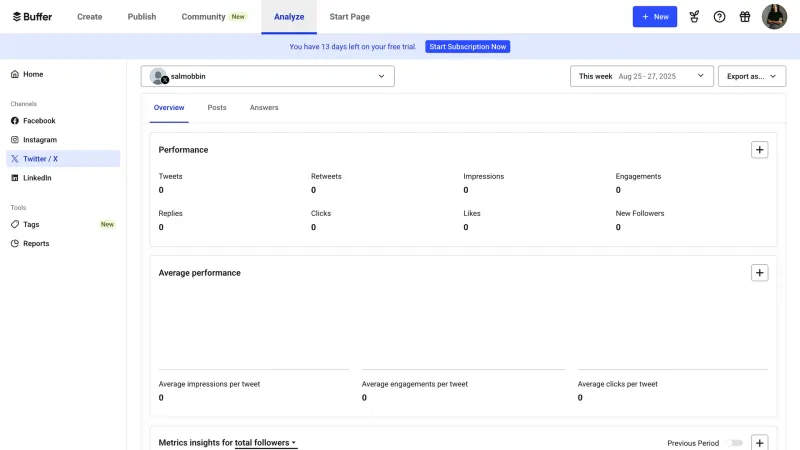This screenshot has height=450, width=800.
Task: Switch to the Overview tab
Action: click(x=169, y=108)
